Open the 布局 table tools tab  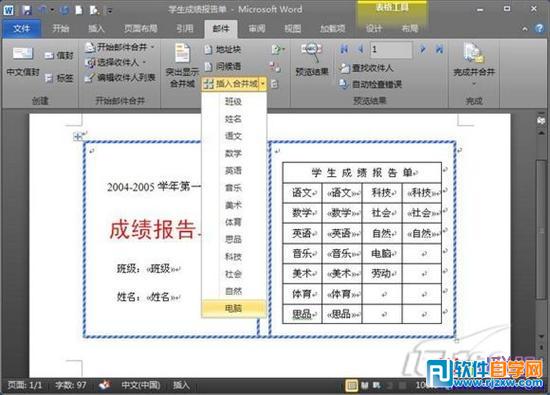pos(410,28)
